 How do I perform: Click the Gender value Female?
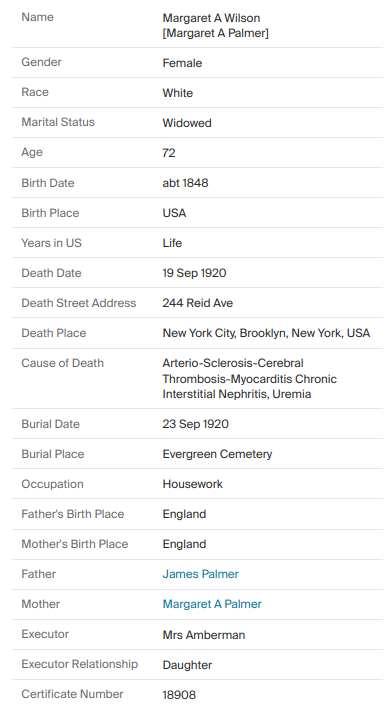pos(182,63)
